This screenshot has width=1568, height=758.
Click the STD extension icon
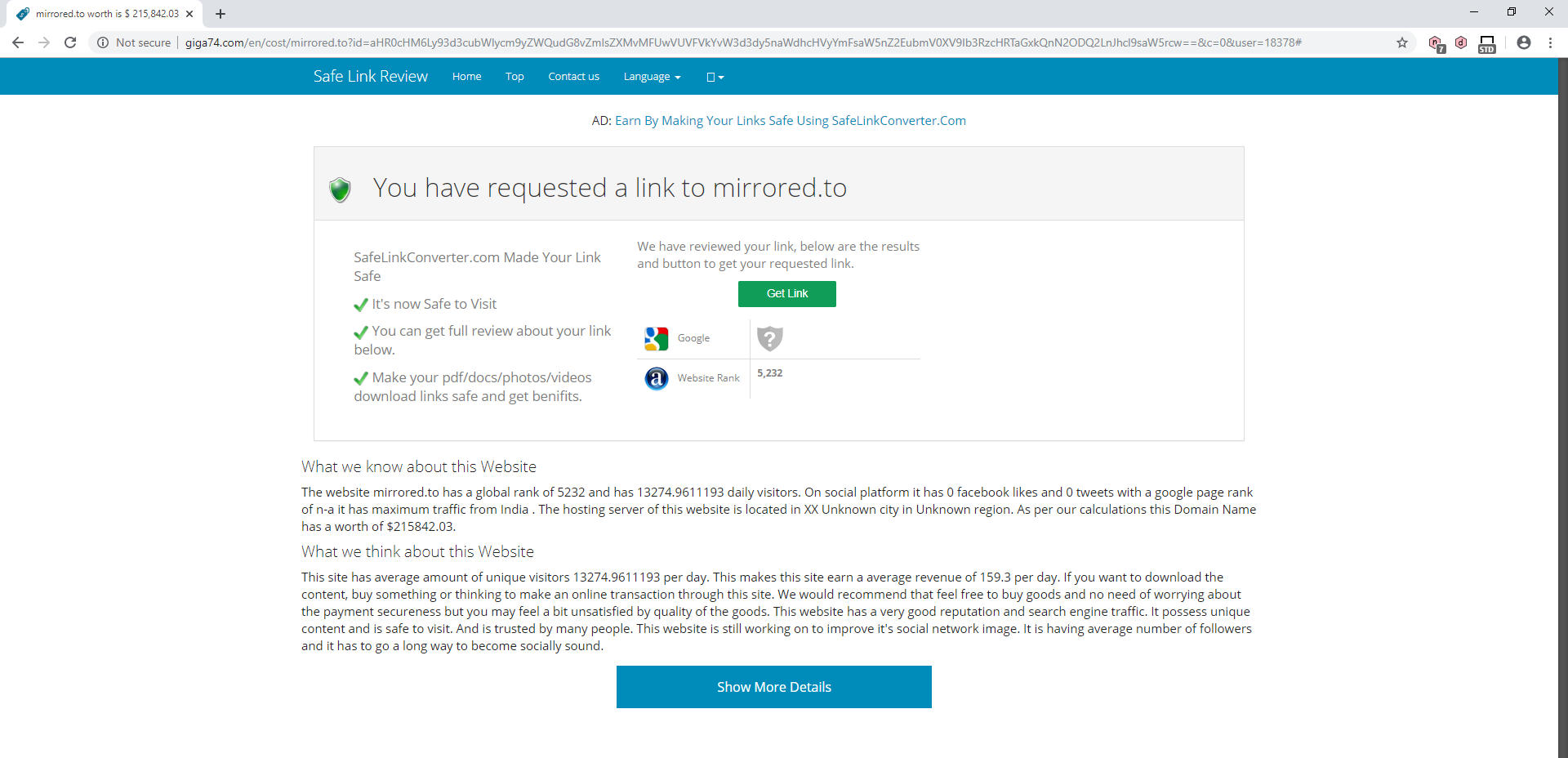[x=1486, y=42]
